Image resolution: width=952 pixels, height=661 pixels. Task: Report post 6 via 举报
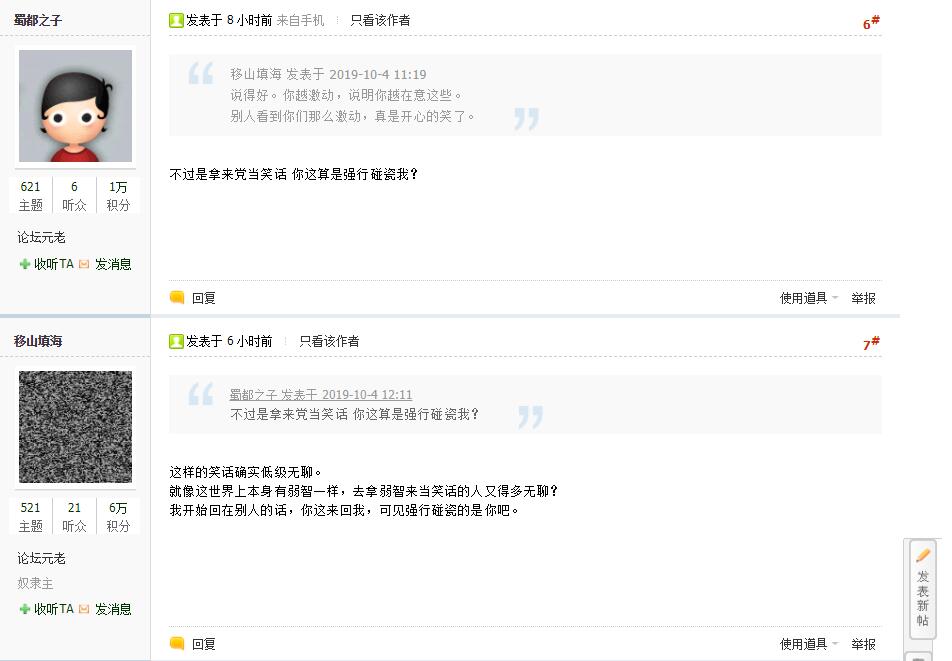(863, 298)
